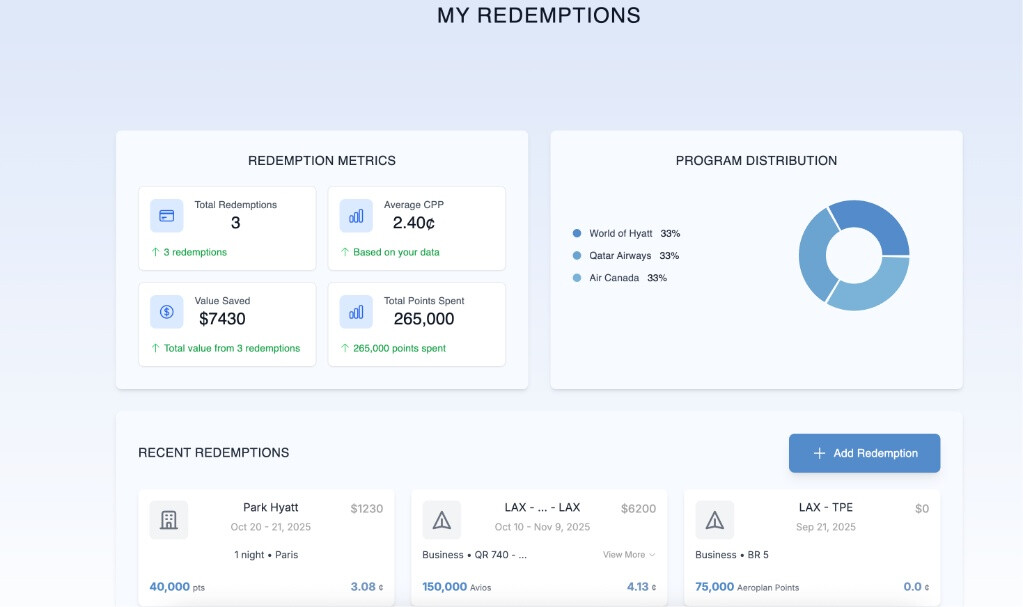This screenshot has height=607, width=1023.
Task: Click the Qatar Airways legend dot
Action: (x=577, y=256)
